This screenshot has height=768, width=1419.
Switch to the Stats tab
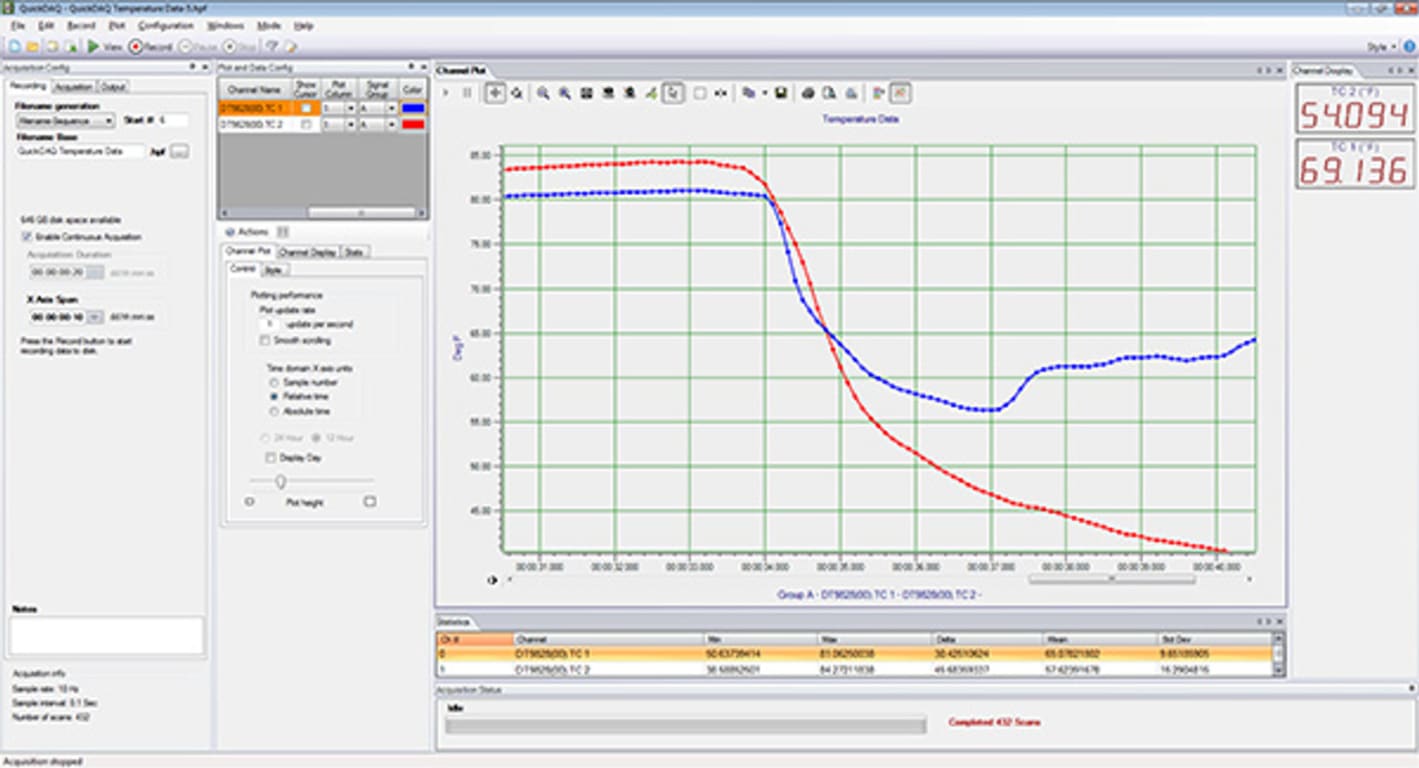(354, 250)
